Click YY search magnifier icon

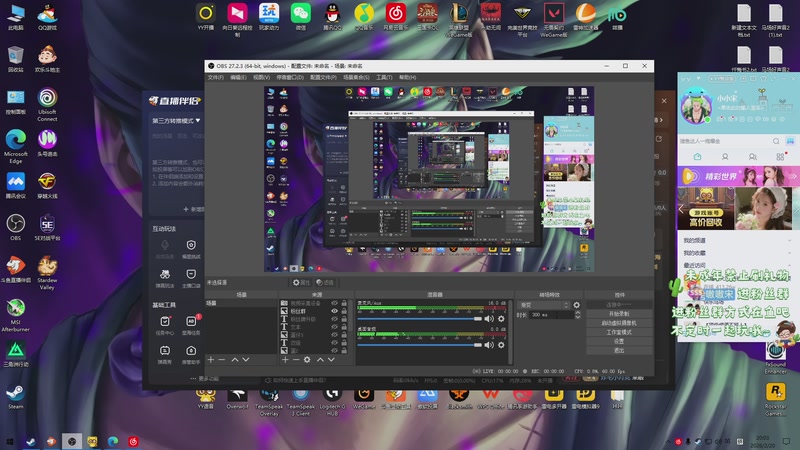coord(776,141)
